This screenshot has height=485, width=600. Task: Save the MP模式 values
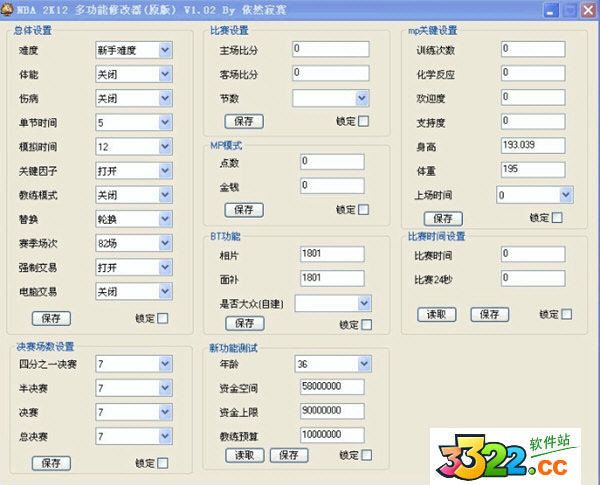(x=244, y=210)
